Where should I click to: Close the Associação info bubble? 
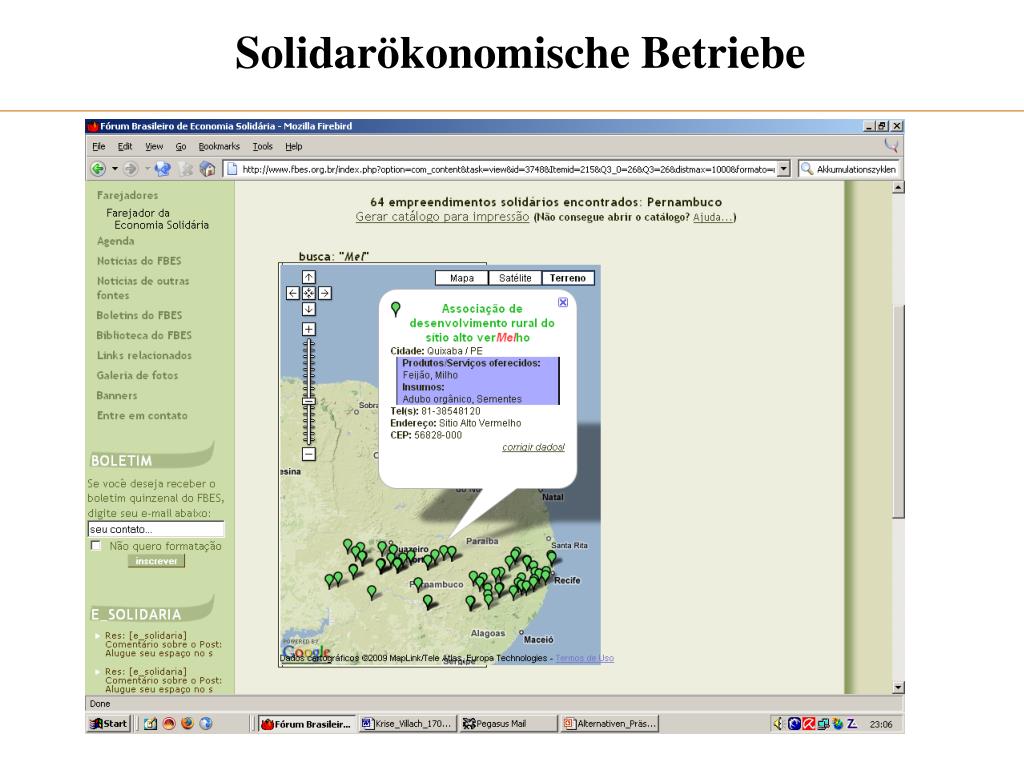pos(563,302)
